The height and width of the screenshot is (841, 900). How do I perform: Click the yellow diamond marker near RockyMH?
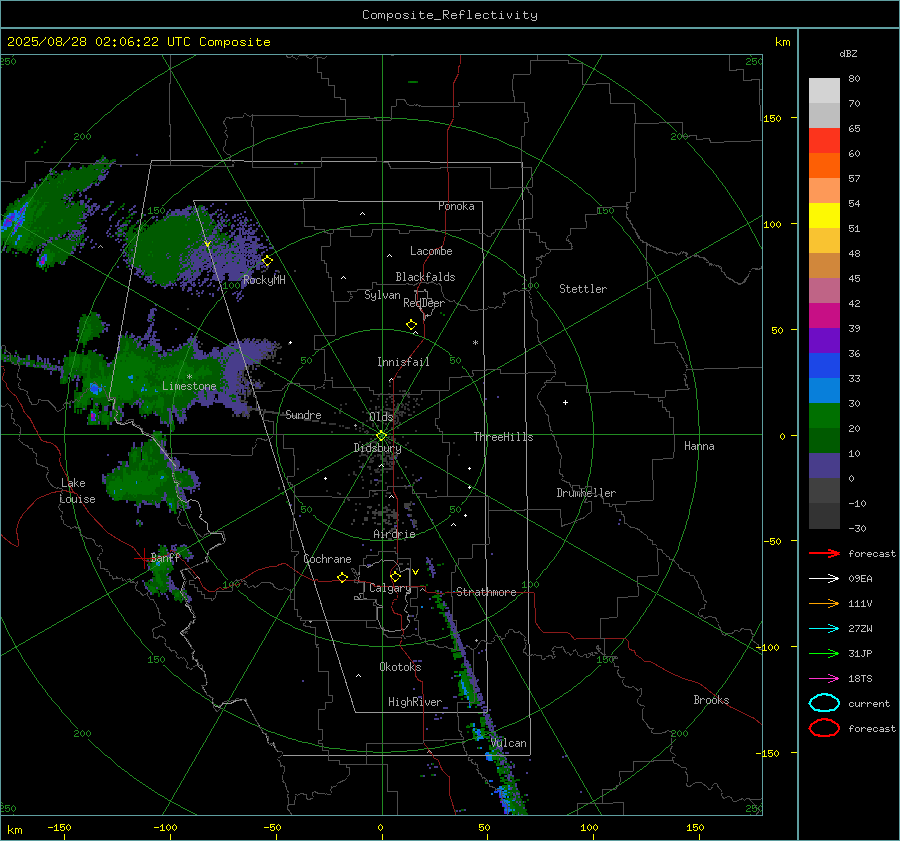(267, 261)
